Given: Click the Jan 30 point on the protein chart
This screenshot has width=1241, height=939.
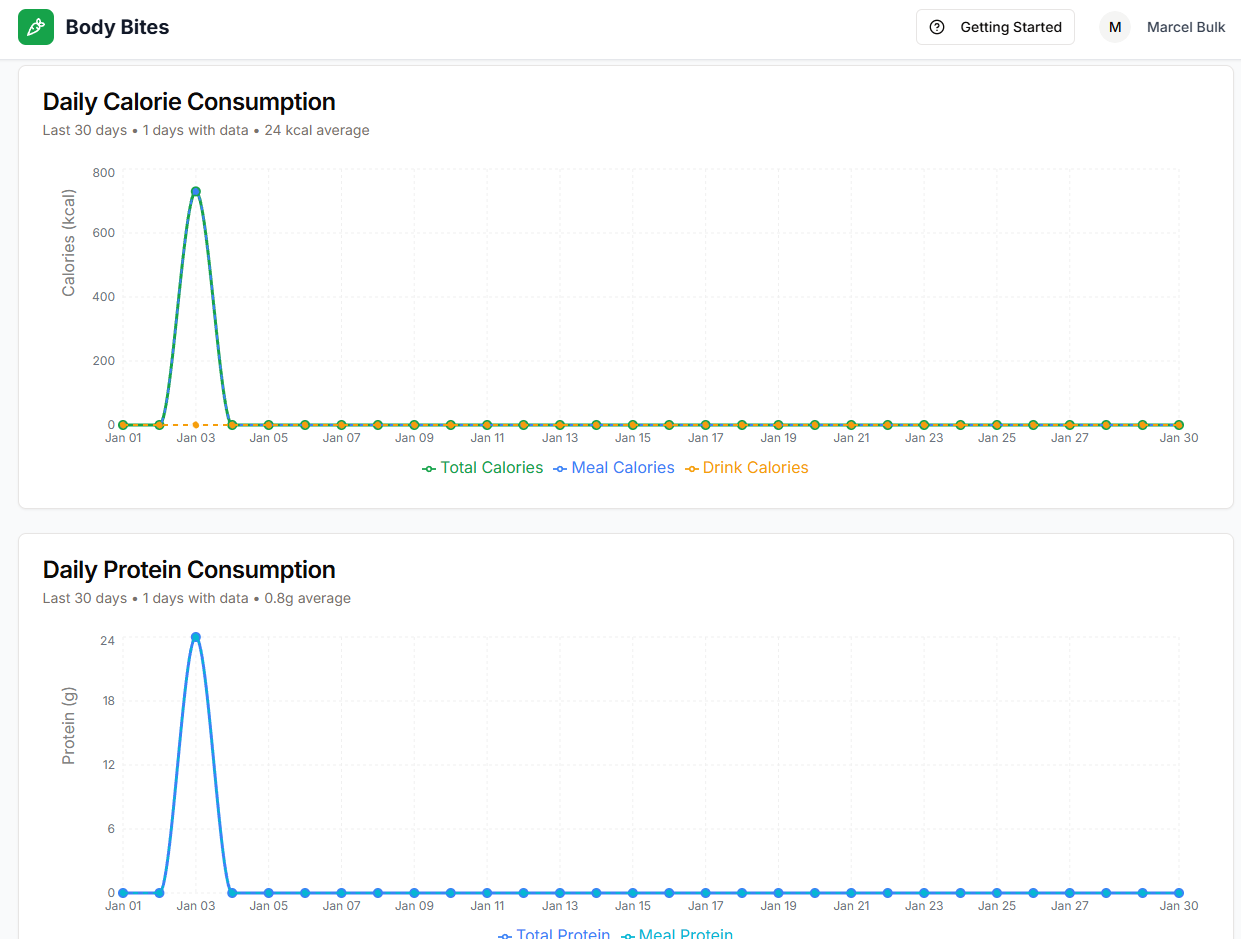Looking at the screenshot, I should 1178,892.
